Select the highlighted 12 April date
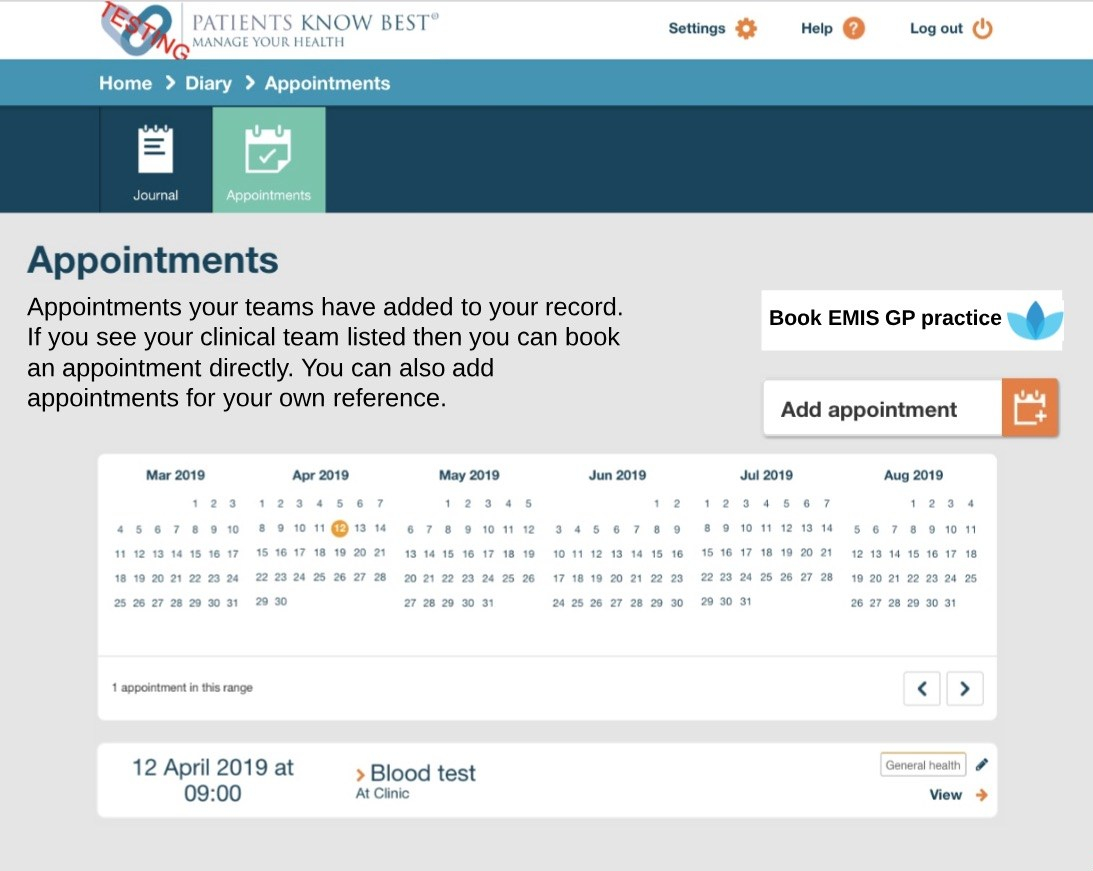 (x=339, y=528)
